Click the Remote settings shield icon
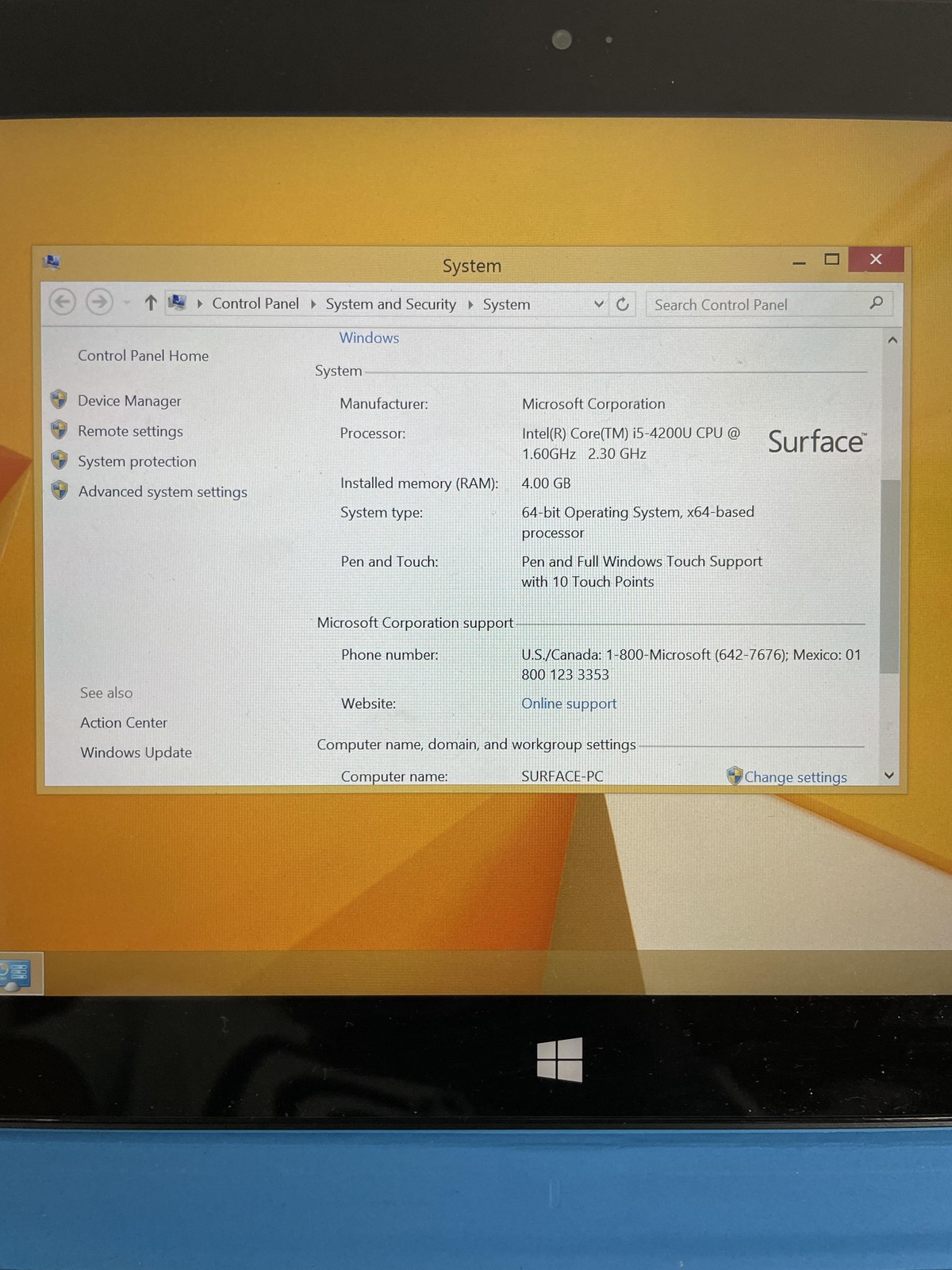The height and width of the screenshot is (1270, 952). [59, 429]
